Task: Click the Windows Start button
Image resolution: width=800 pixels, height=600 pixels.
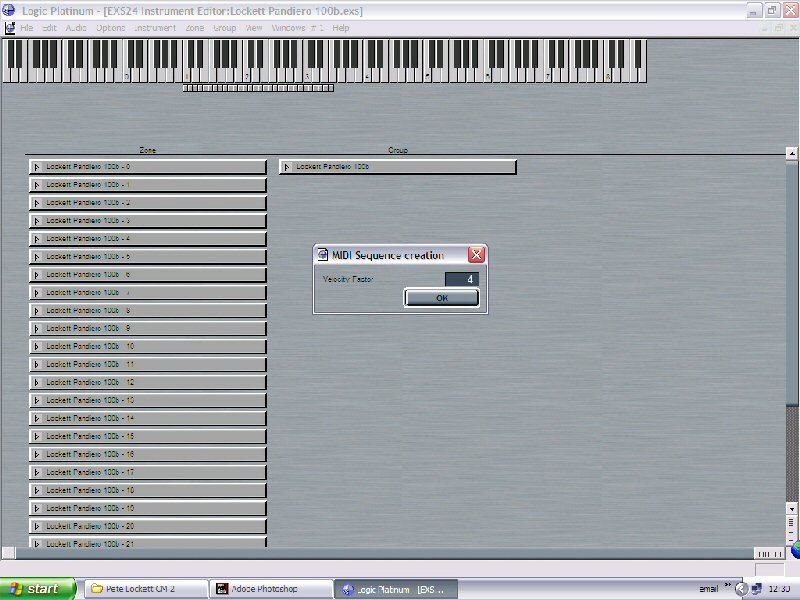Action: tap(38, 589)
